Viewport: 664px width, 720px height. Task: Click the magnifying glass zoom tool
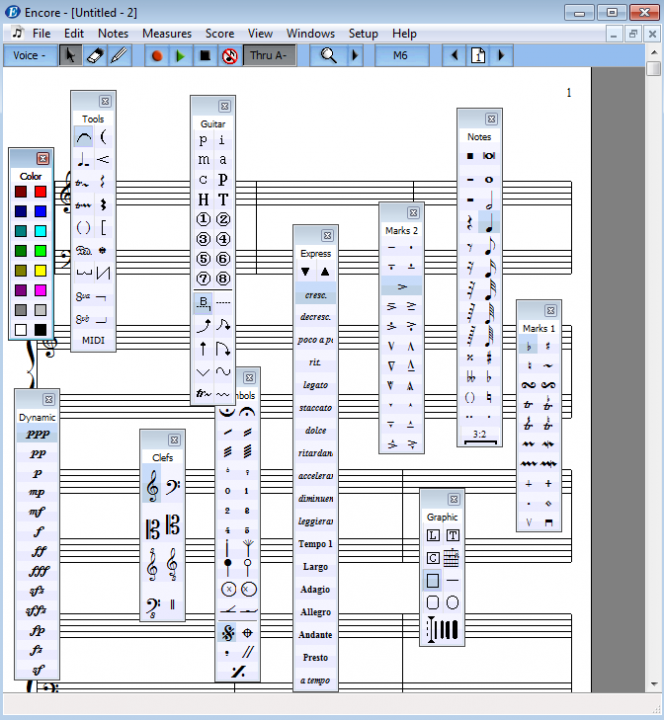click(328, 56)
